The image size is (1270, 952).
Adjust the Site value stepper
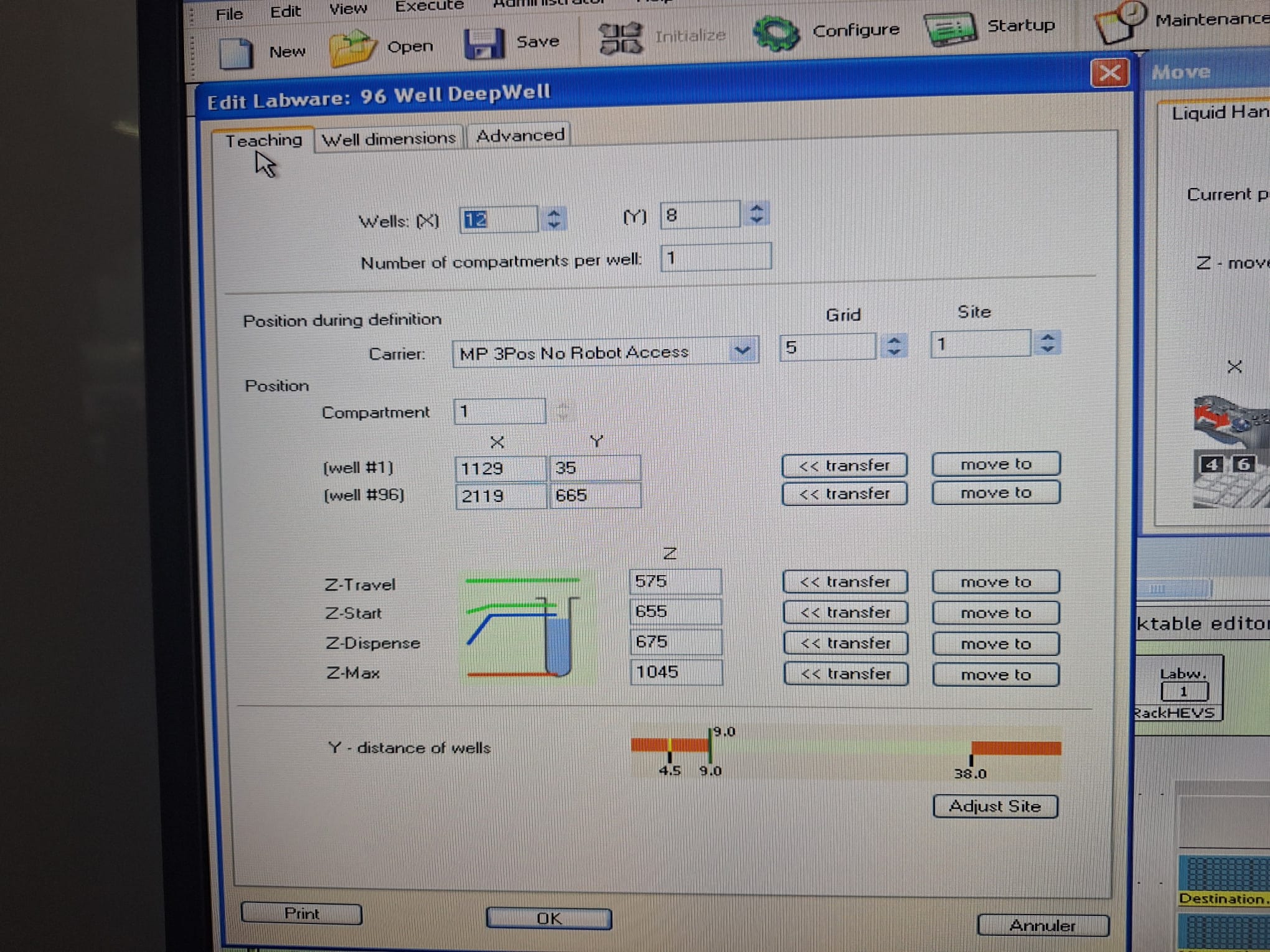pos(1047,343)
